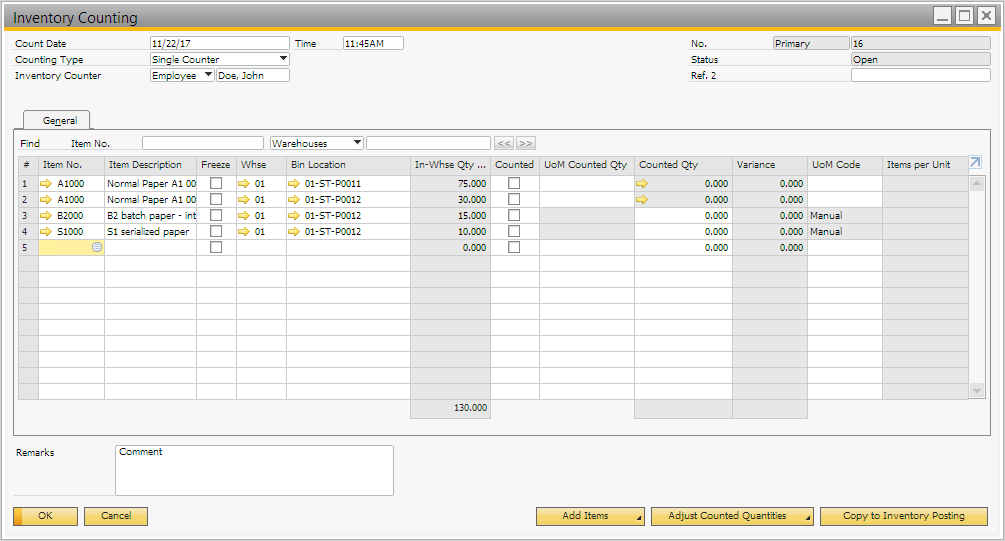Follow bin location arrow for 01-ST-P0011
The width and height of the screenshot is (1005, 541).
point(294,184)
